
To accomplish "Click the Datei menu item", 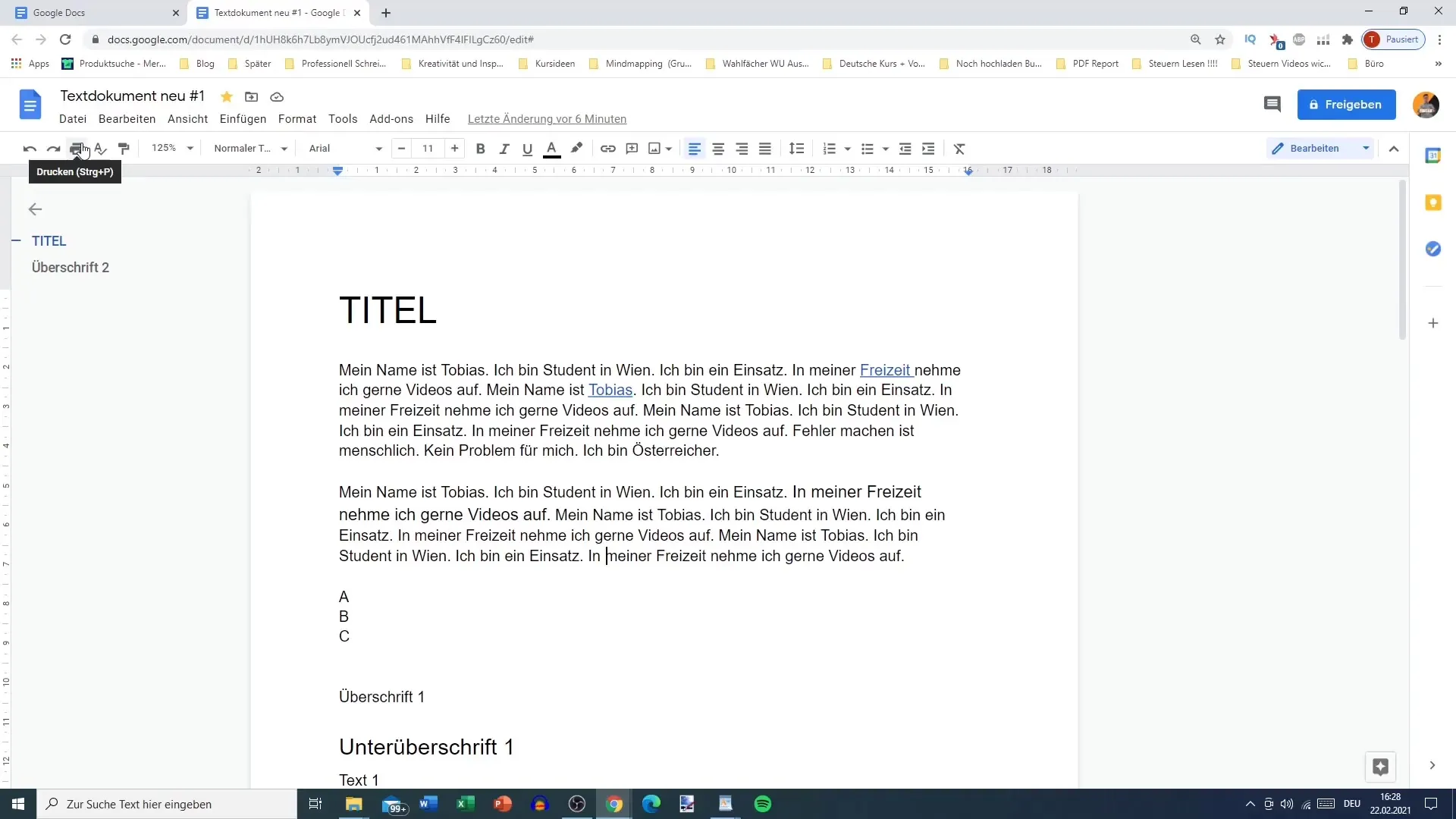I will [72, 119].
